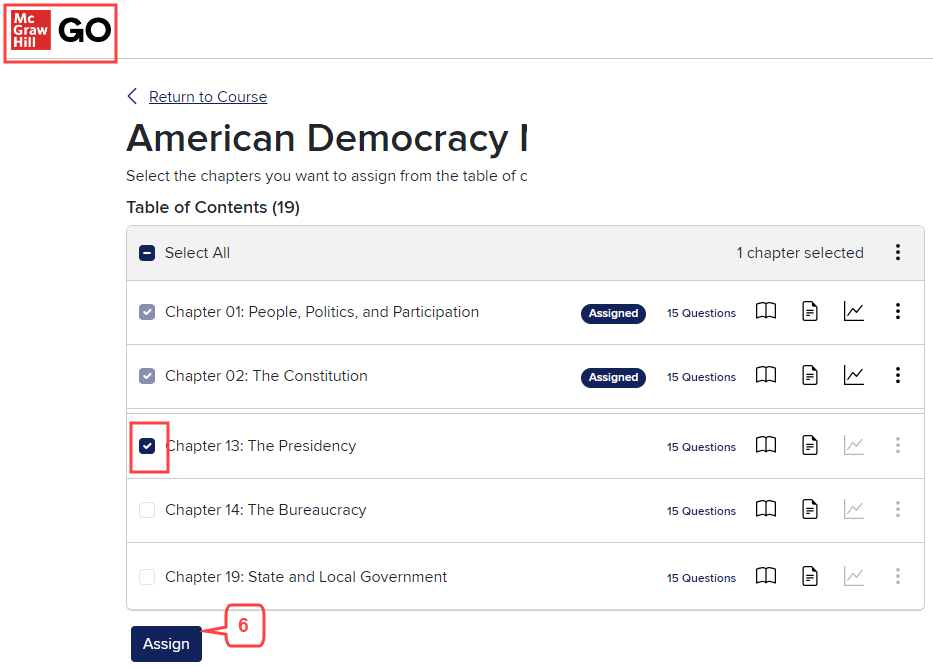Open three-dot menu for Chapter 02
The image size is (933, 668).
(x=897, y=375)
